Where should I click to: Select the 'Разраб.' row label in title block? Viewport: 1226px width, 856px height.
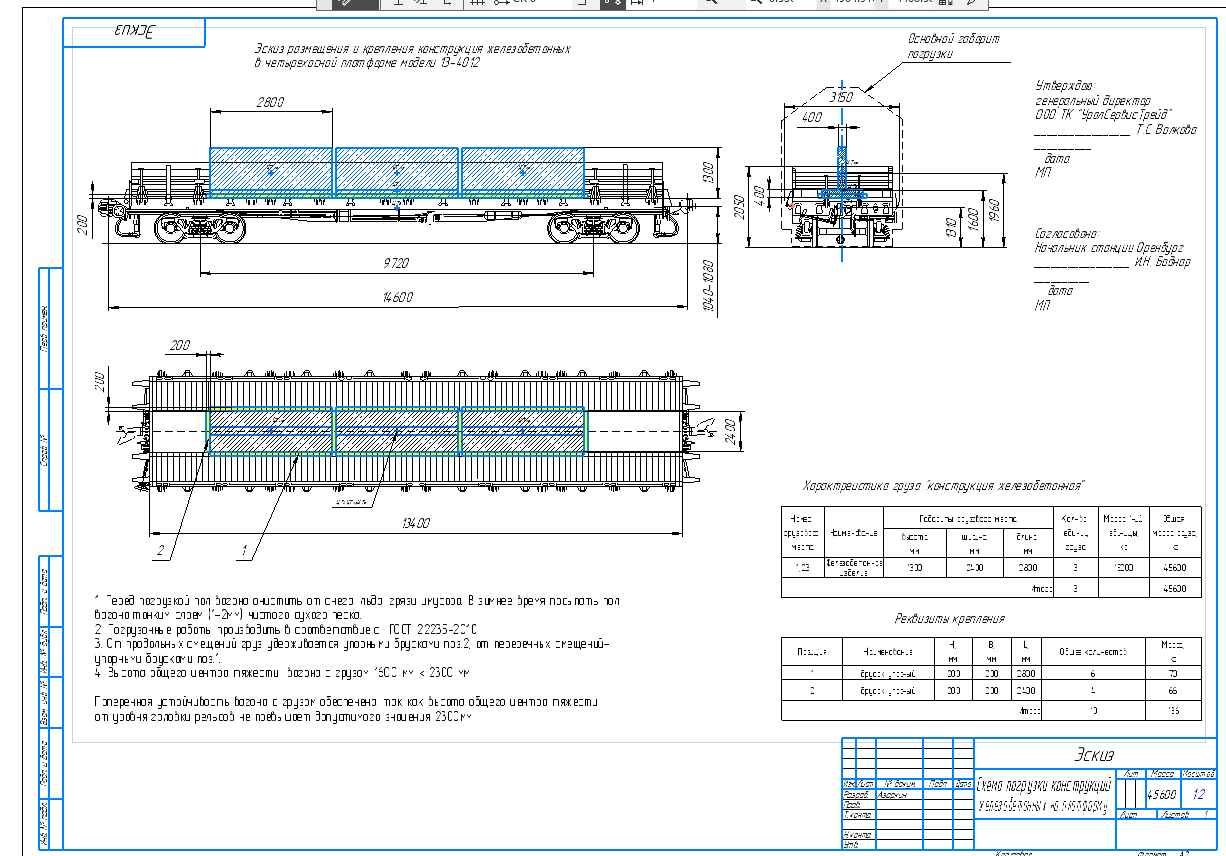tap(857, 795)
